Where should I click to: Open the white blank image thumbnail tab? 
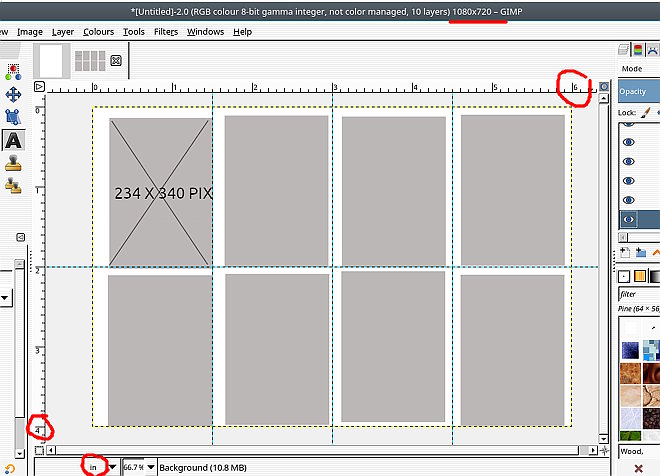point(51,61)
